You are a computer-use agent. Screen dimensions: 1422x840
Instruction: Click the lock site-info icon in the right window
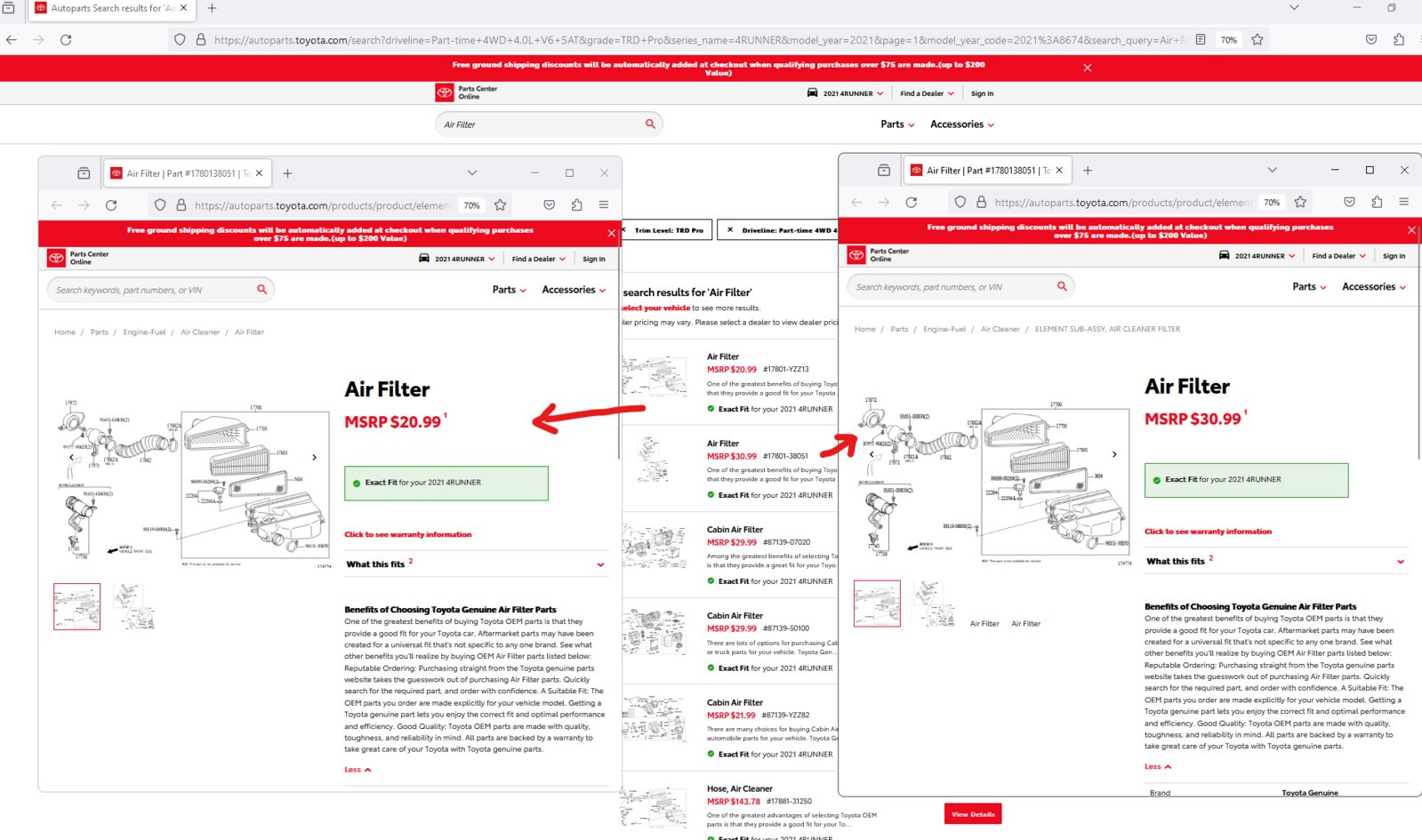[x=981, y=203]
